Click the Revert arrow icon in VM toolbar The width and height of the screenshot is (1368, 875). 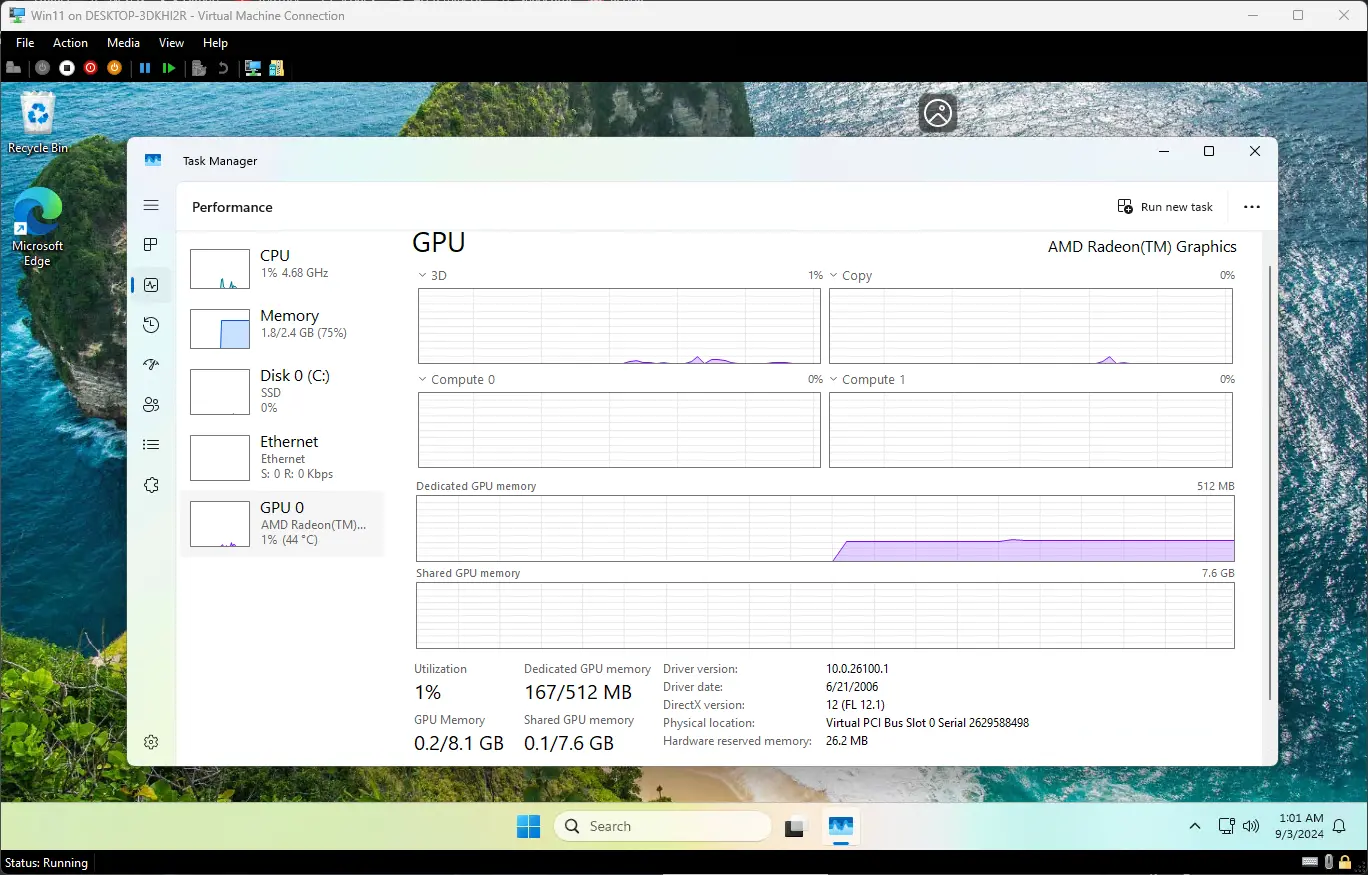[223, 68]
